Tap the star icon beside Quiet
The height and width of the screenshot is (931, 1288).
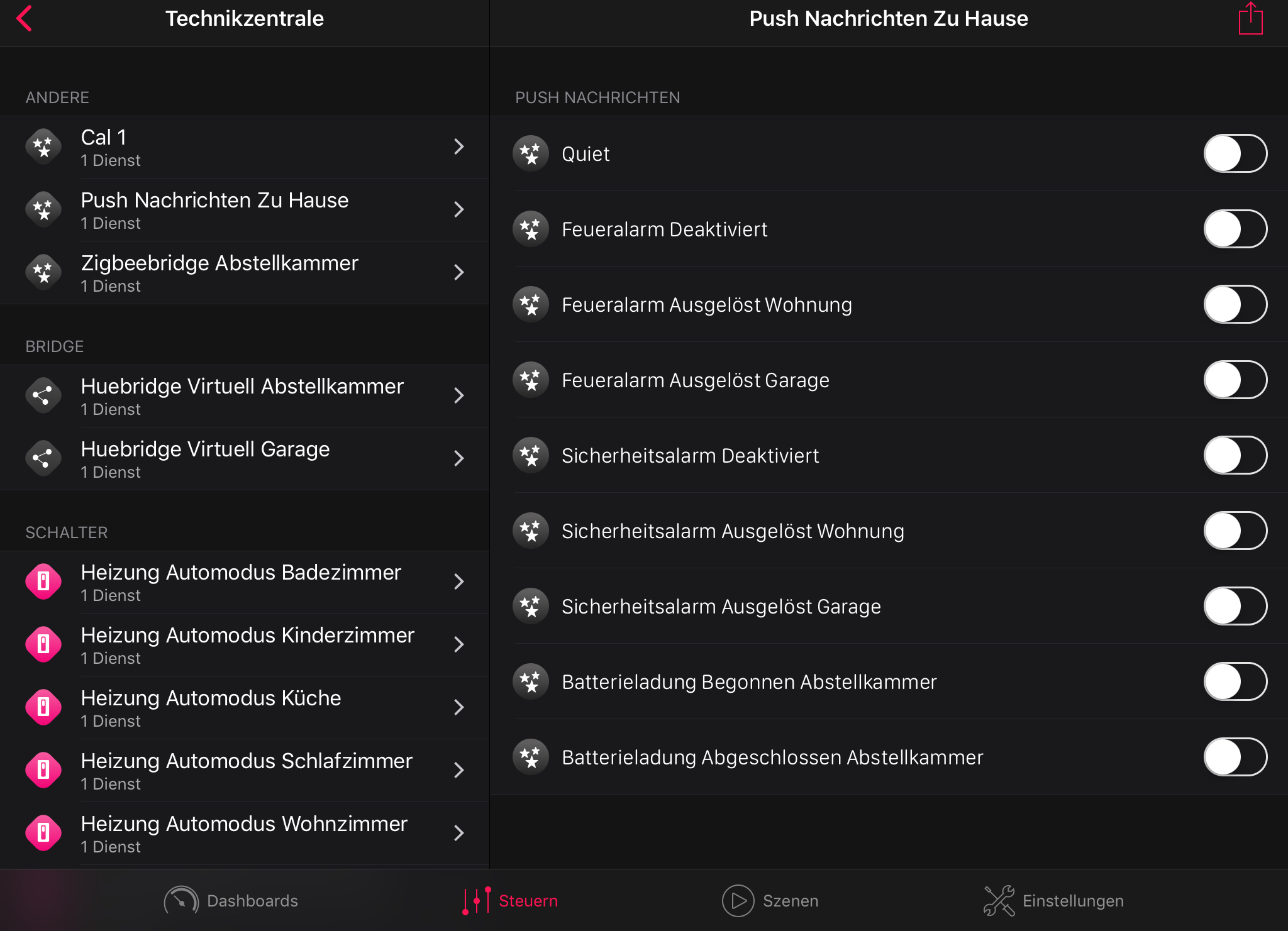[531, 154]
